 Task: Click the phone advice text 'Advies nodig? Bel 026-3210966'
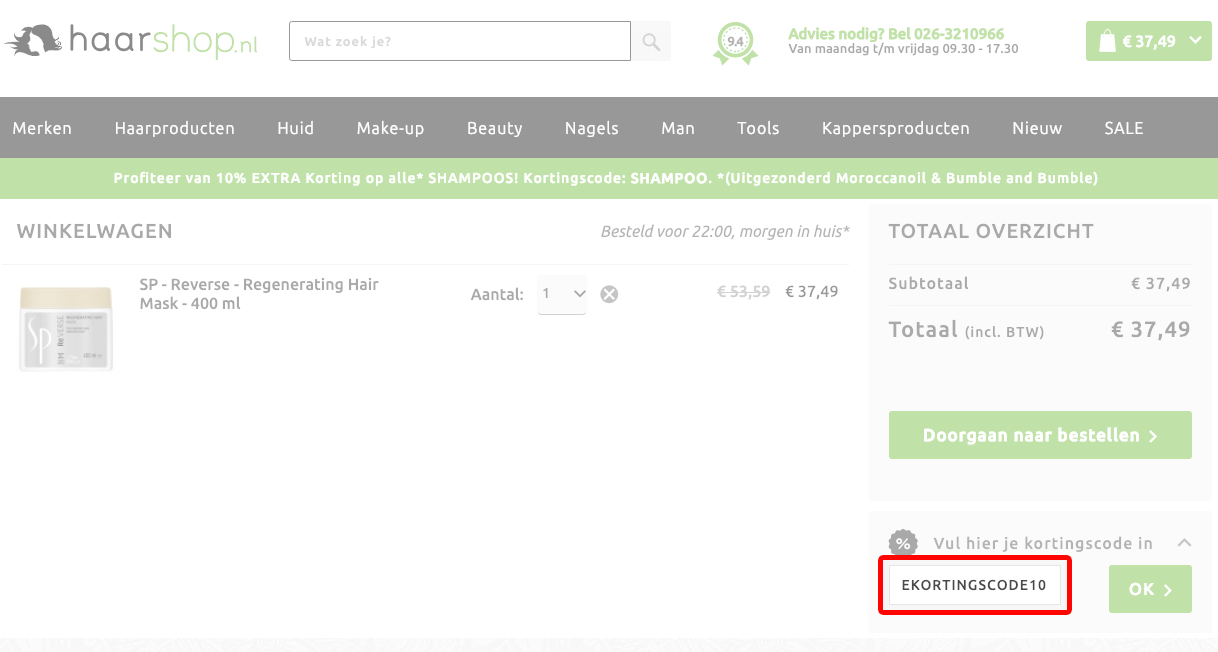[896, 34]
